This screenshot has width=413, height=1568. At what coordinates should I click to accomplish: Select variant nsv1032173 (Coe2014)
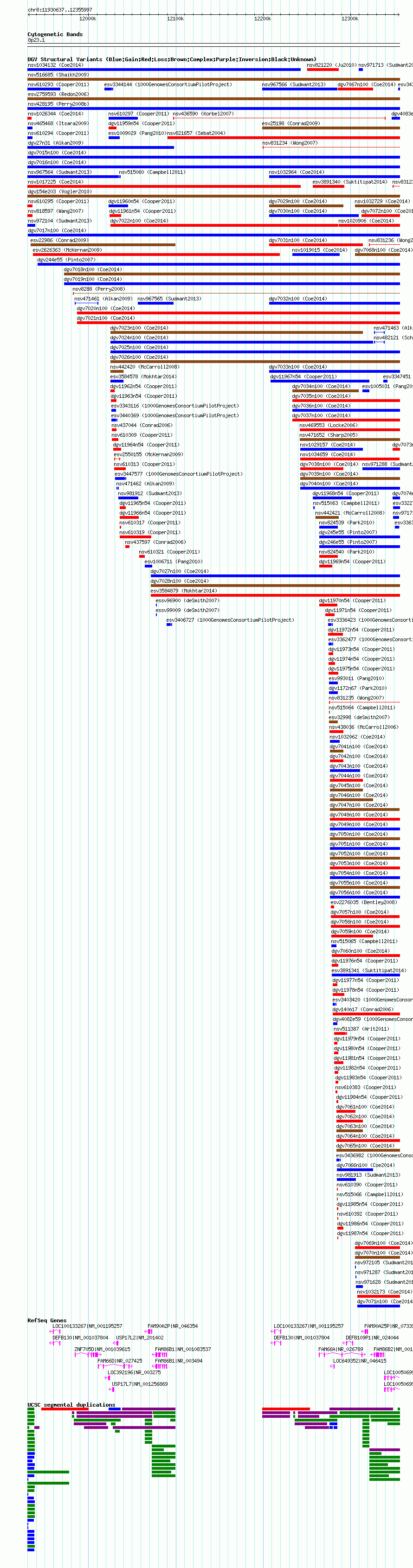click(x=384, y=1292)
